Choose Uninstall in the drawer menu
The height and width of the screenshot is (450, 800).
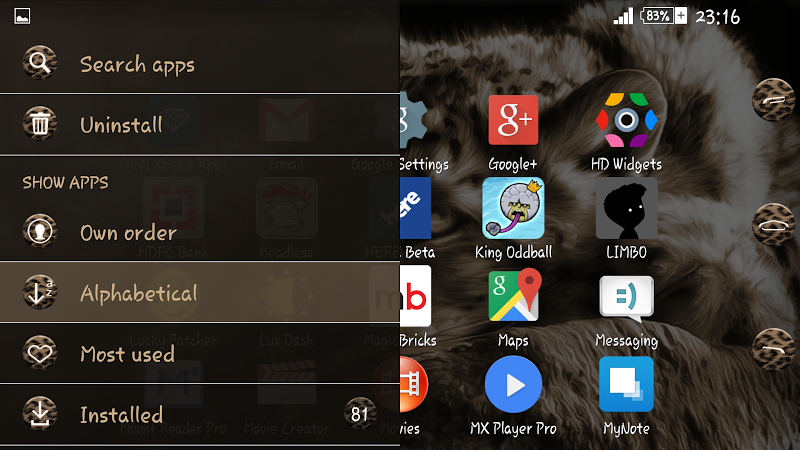tap(199, 124)
